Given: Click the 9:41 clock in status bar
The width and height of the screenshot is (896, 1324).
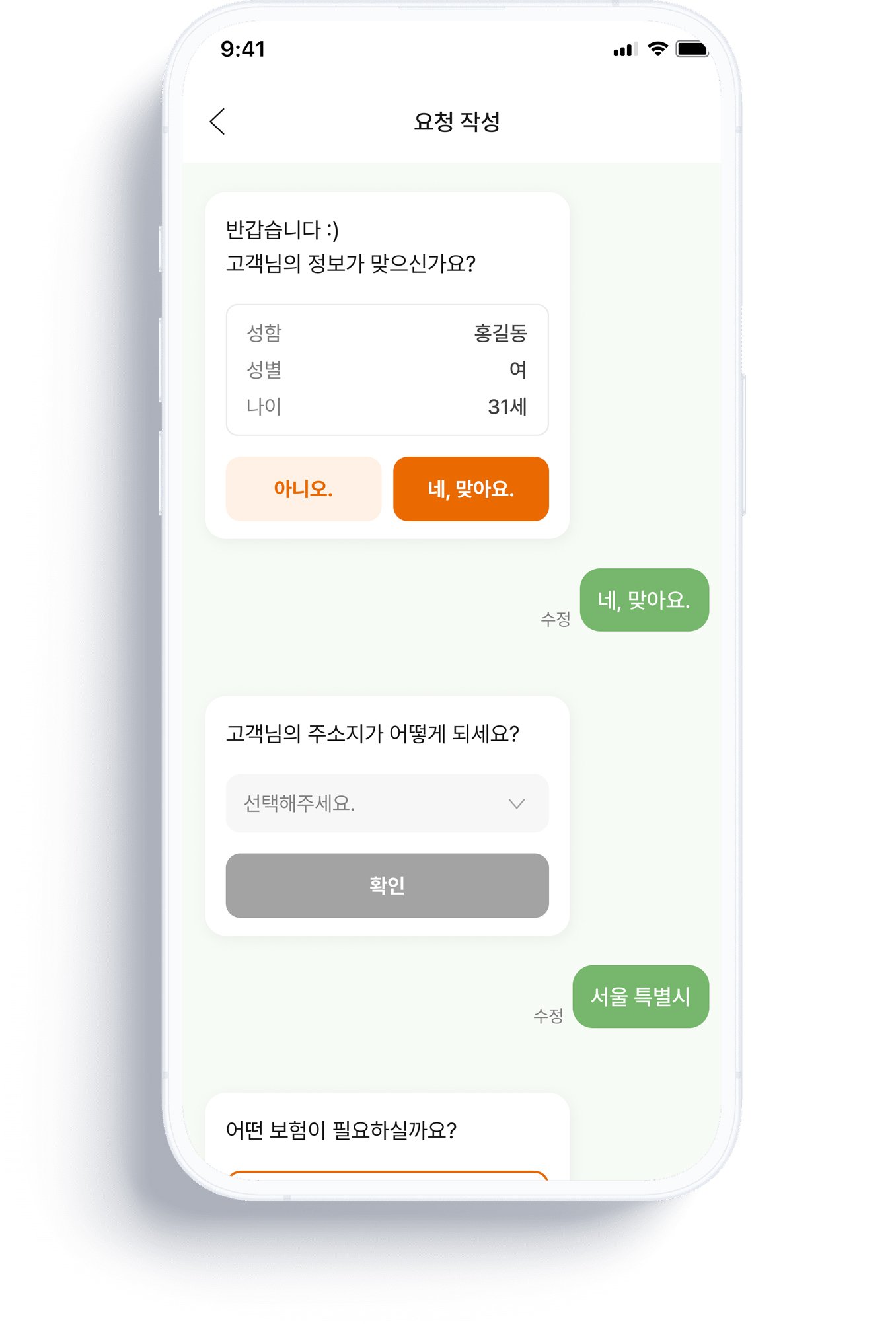Looking at the screenshot, I should pos(243,49).
